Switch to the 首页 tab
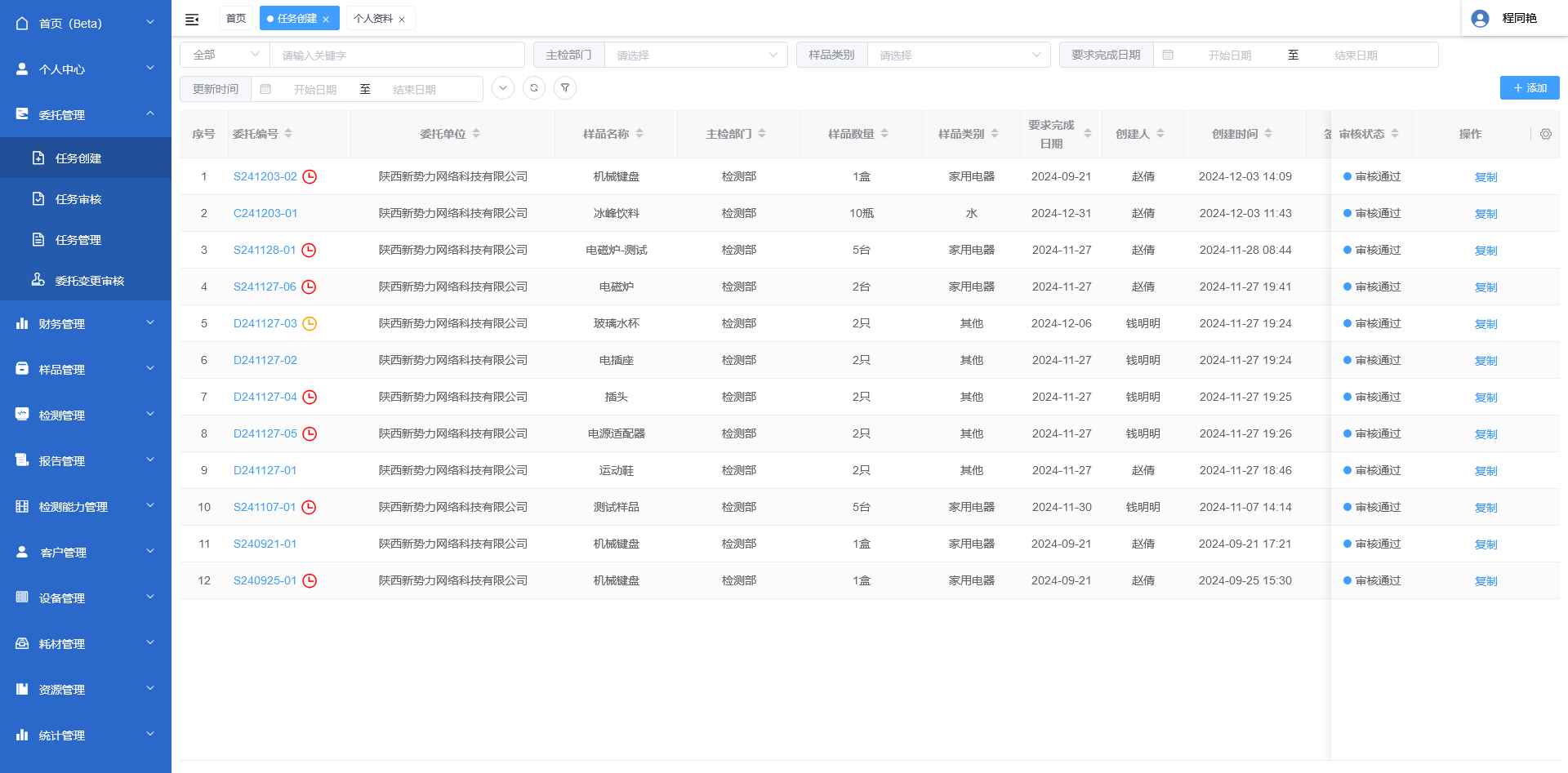Viewport: 1568px width, 773px height. [x=236, y=18]
